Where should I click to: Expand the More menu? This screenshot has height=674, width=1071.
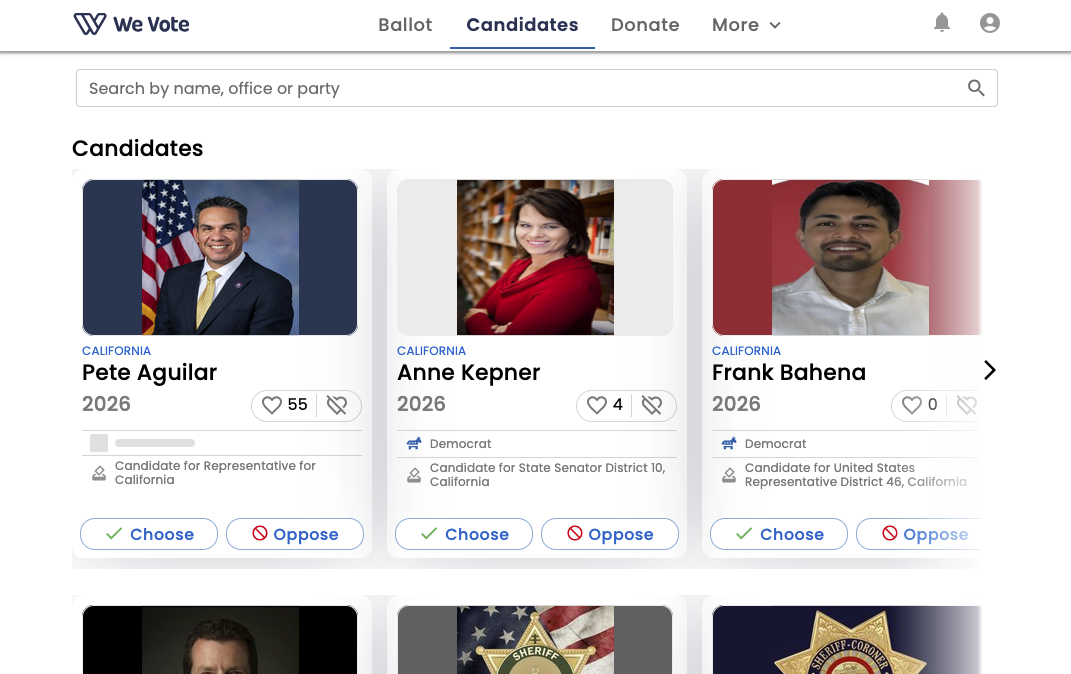coord(746,25)
